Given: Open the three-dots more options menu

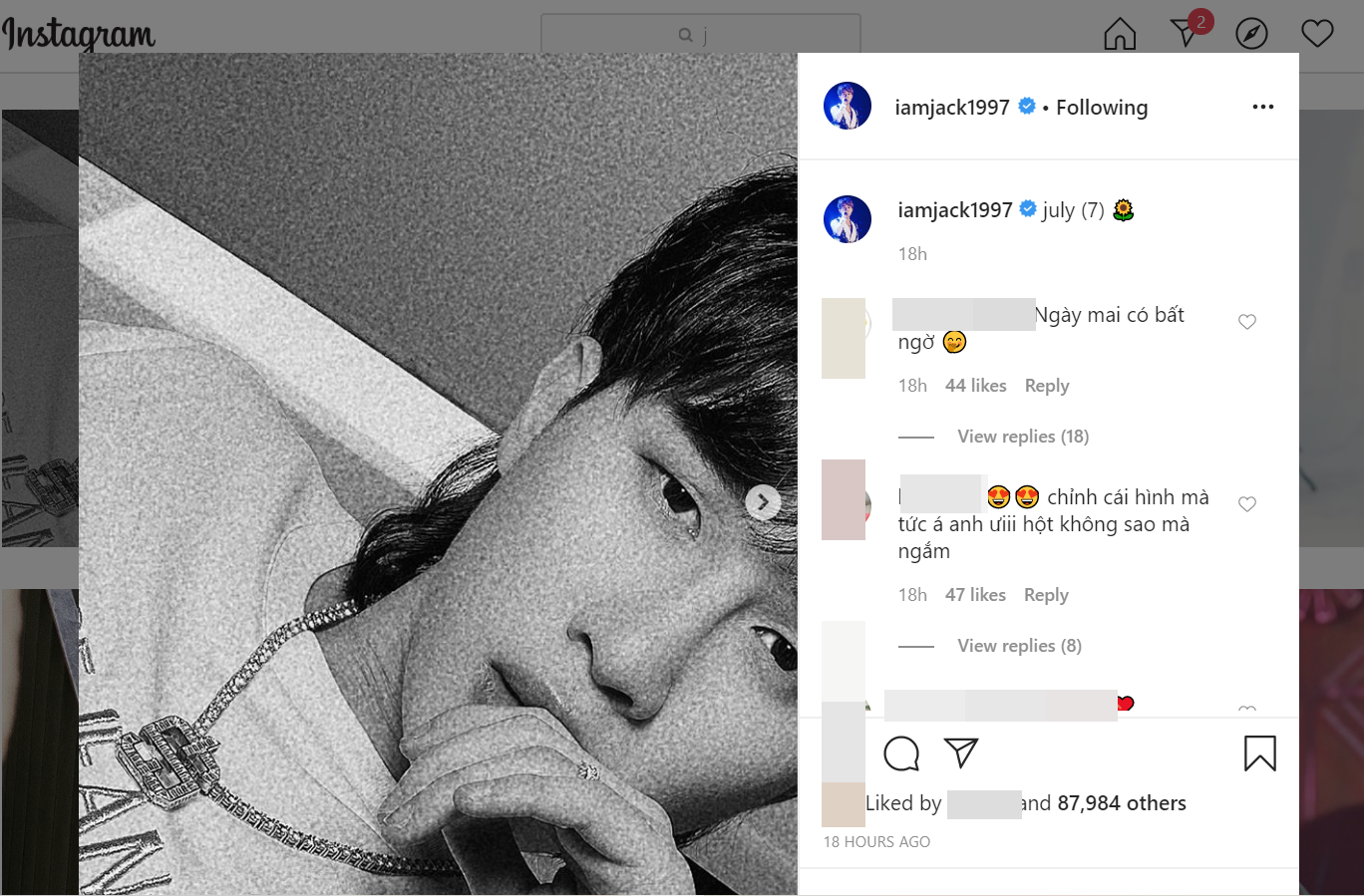Looking at the screenshot, I should point(1262,107).
